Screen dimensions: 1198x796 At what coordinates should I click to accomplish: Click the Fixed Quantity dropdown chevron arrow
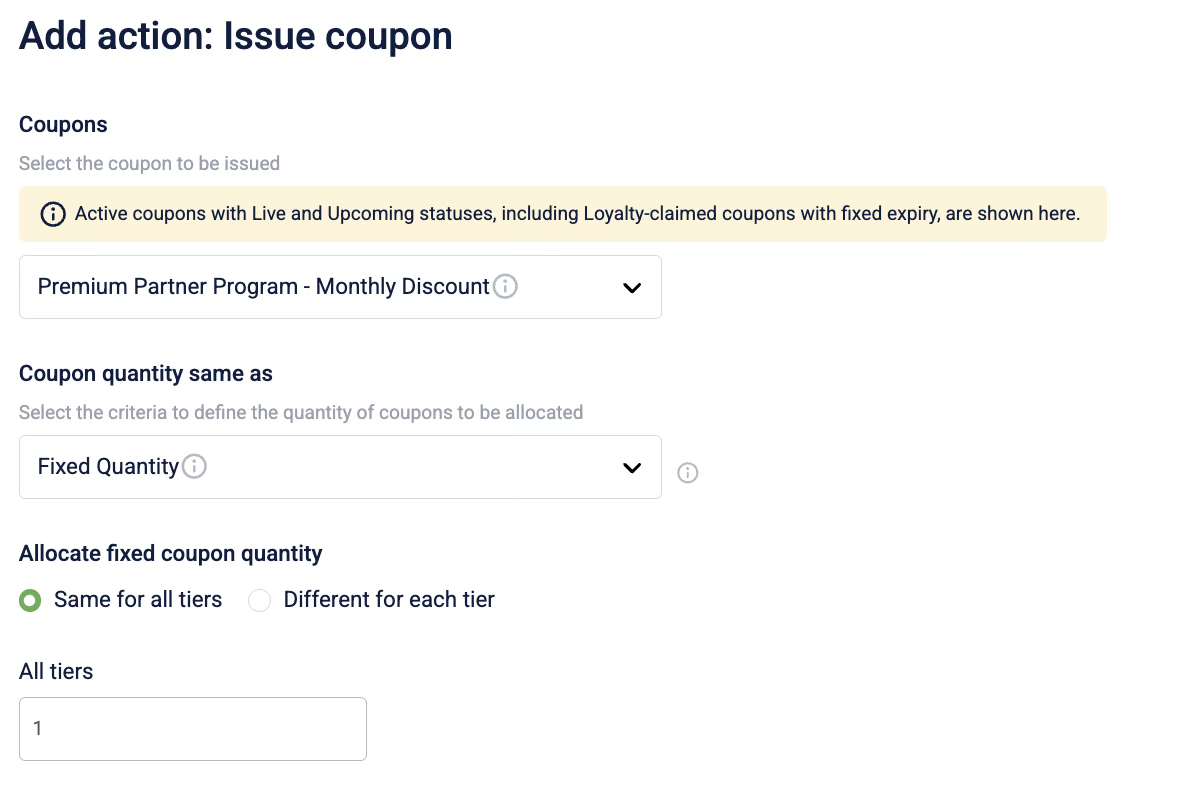(632, 467)
